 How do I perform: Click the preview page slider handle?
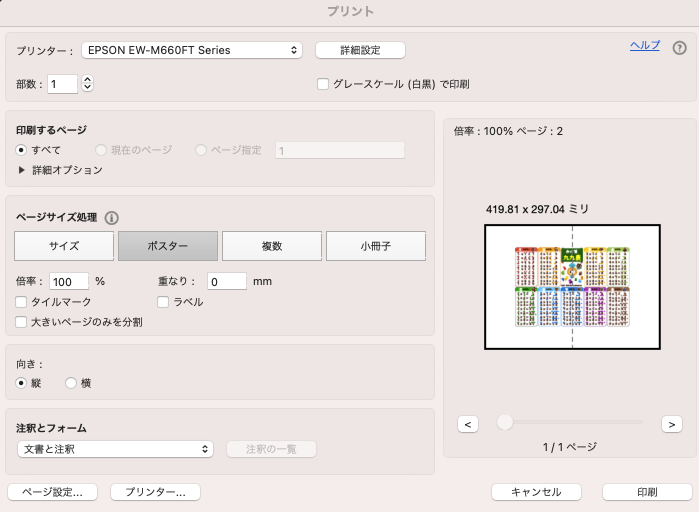coord(505,423)
